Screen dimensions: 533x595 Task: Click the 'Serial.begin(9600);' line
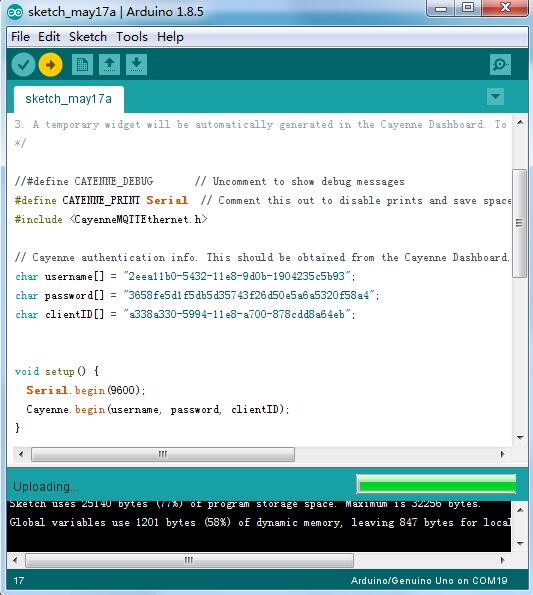86,390
